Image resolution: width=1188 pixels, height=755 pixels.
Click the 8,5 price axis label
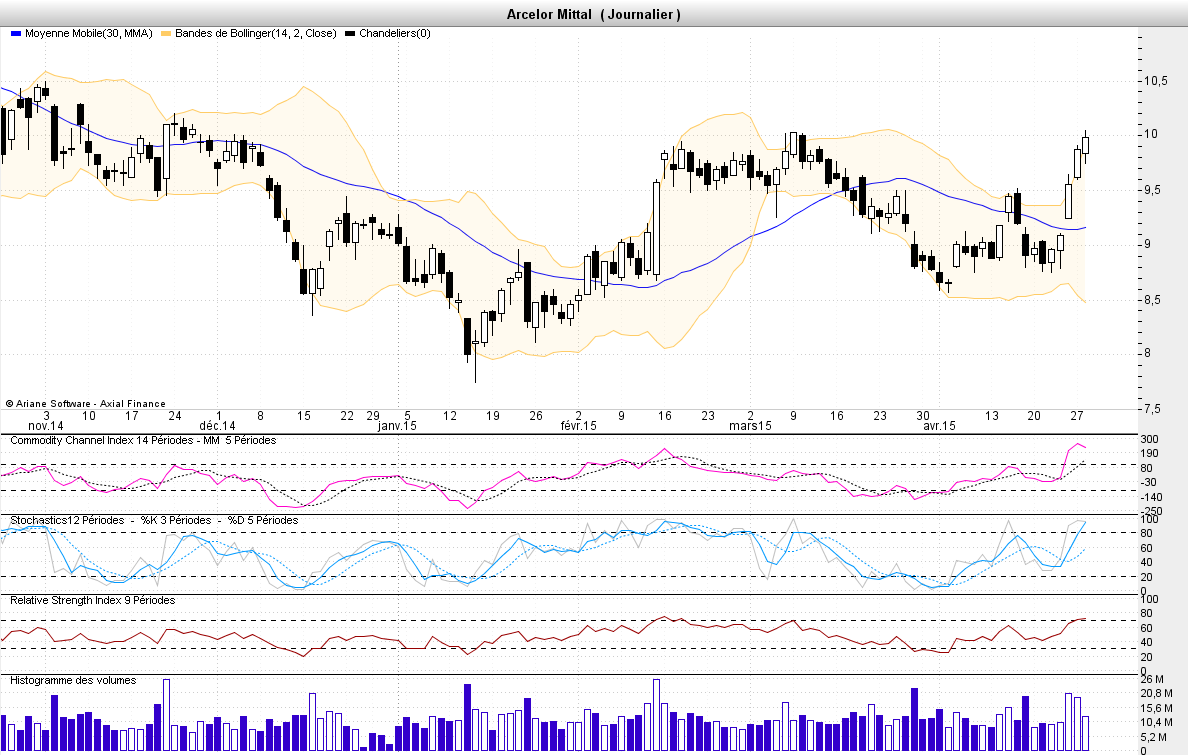1152,300
